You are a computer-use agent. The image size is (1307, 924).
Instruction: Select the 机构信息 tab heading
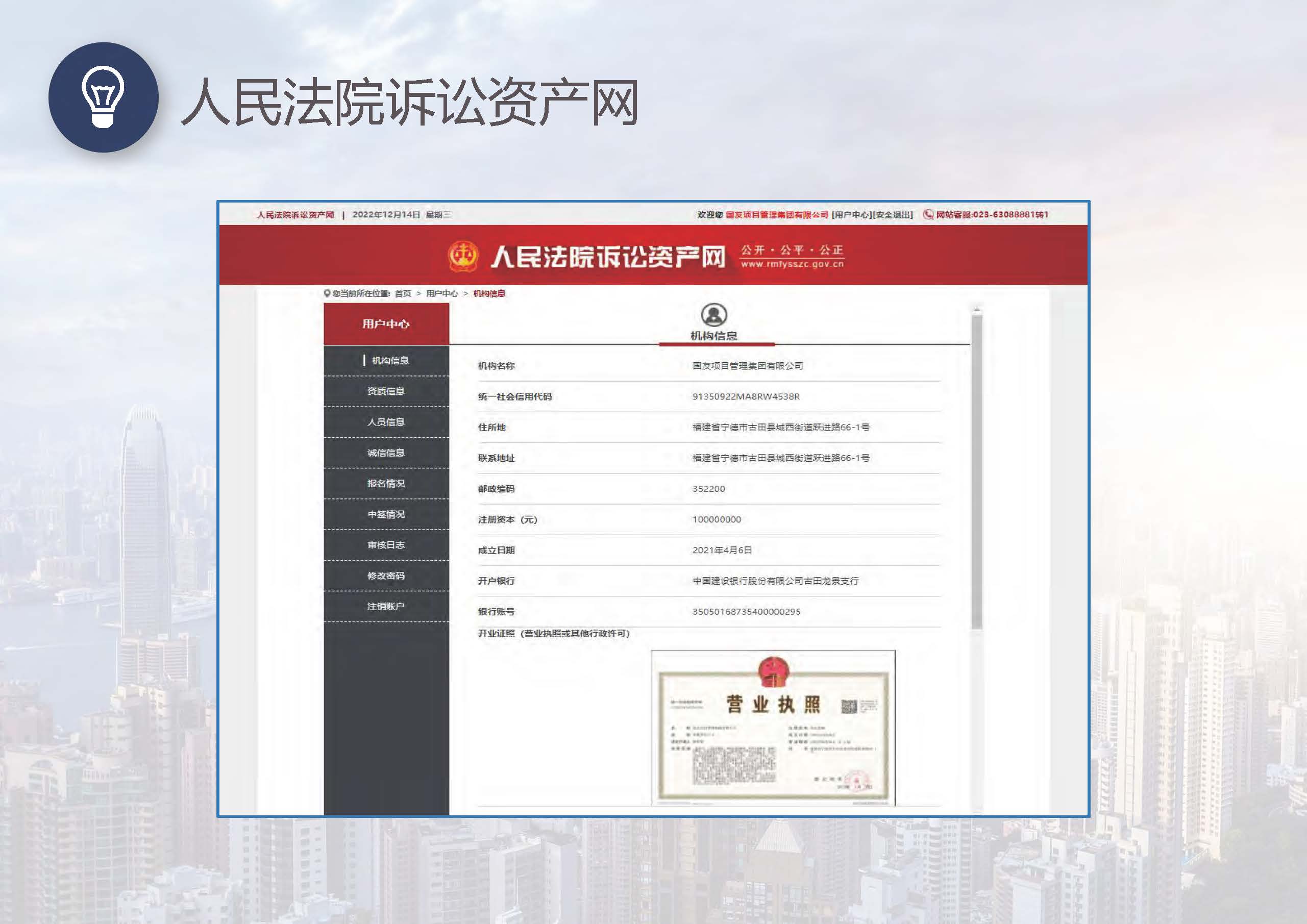click(714, 336)
